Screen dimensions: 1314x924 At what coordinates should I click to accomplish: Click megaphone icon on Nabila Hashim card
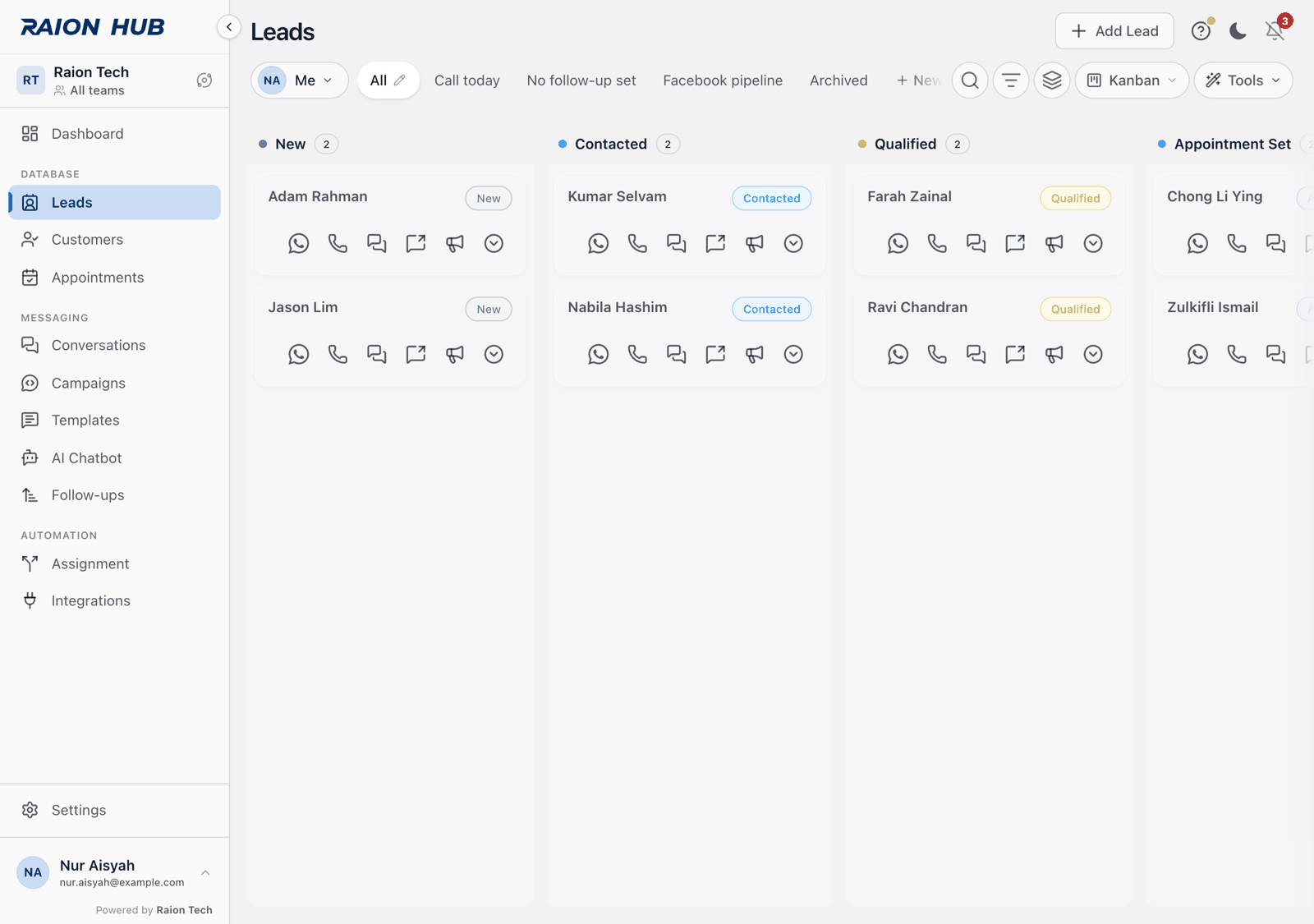click(x=755, y=354)
